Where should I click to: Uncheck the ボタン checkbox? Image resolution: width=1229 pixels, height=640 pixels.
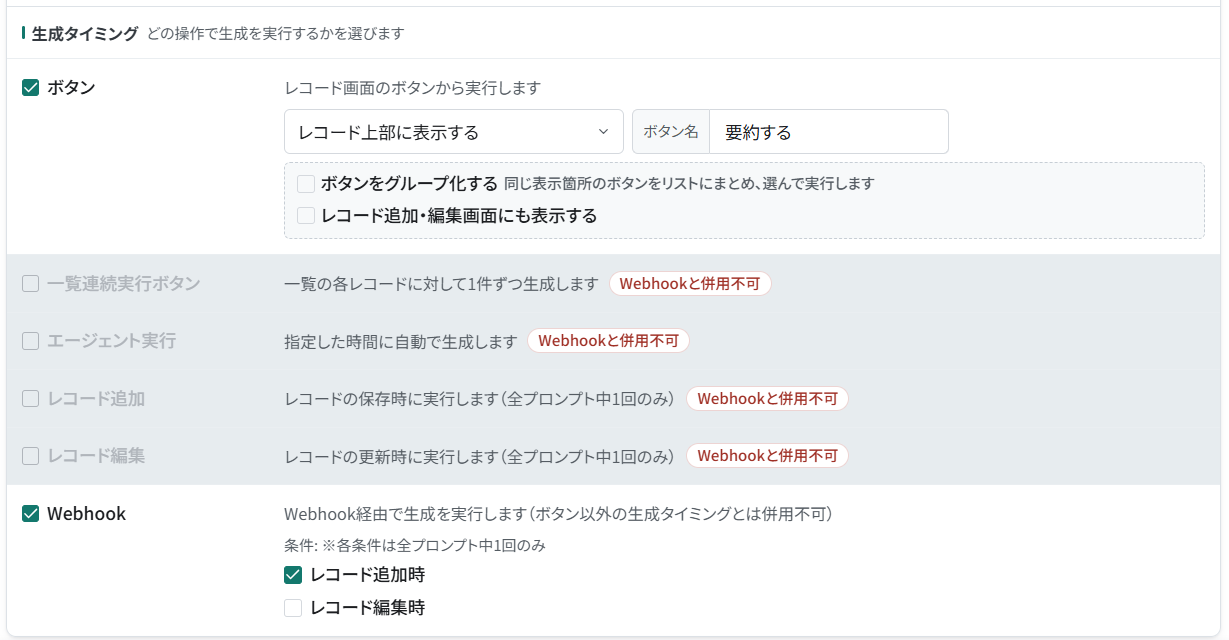30,88
